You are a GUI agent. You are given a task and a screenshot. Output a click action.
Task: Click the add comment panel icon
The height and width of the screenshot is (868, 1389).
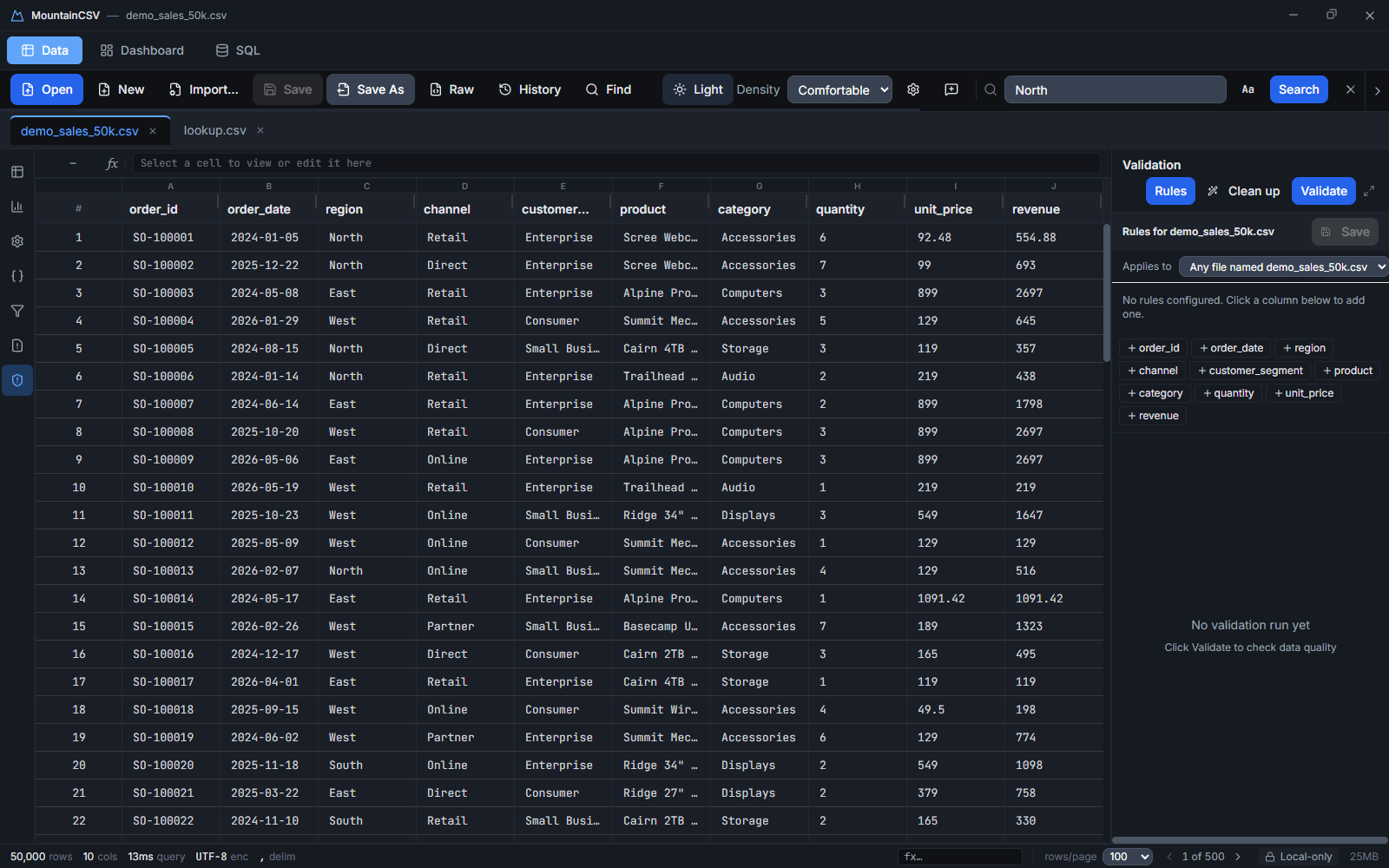(x=951, y=89)
